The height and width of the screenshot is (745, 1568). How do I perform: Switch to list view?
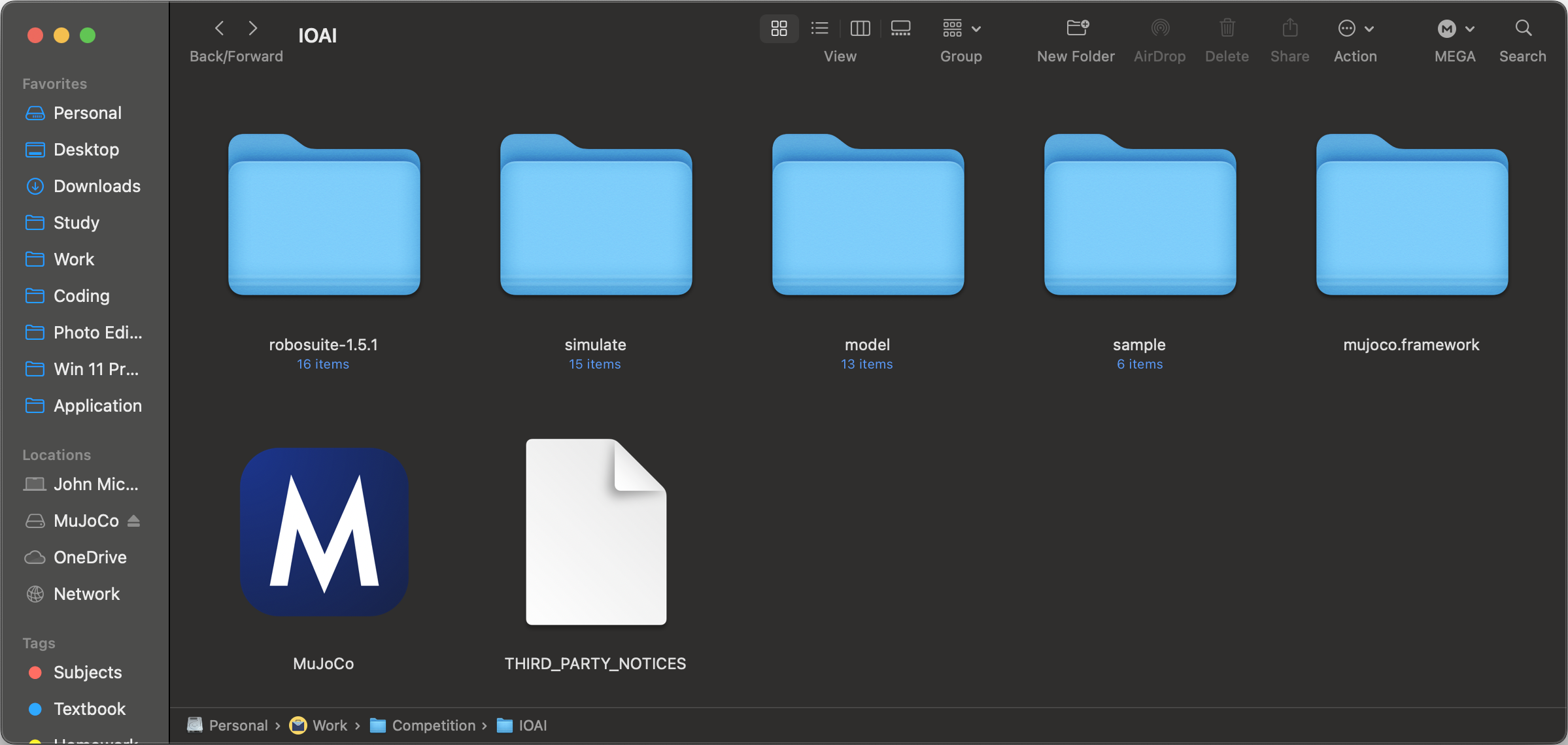(x=819, y=28)
